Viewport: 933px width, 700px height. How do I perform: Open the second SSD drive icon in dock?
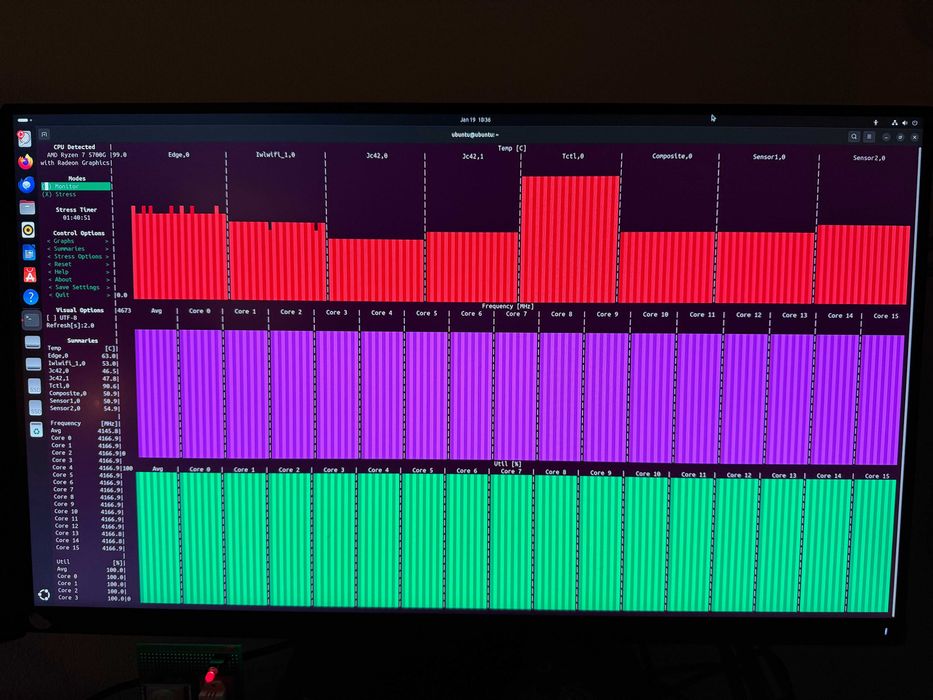click(x=36, y=408)
